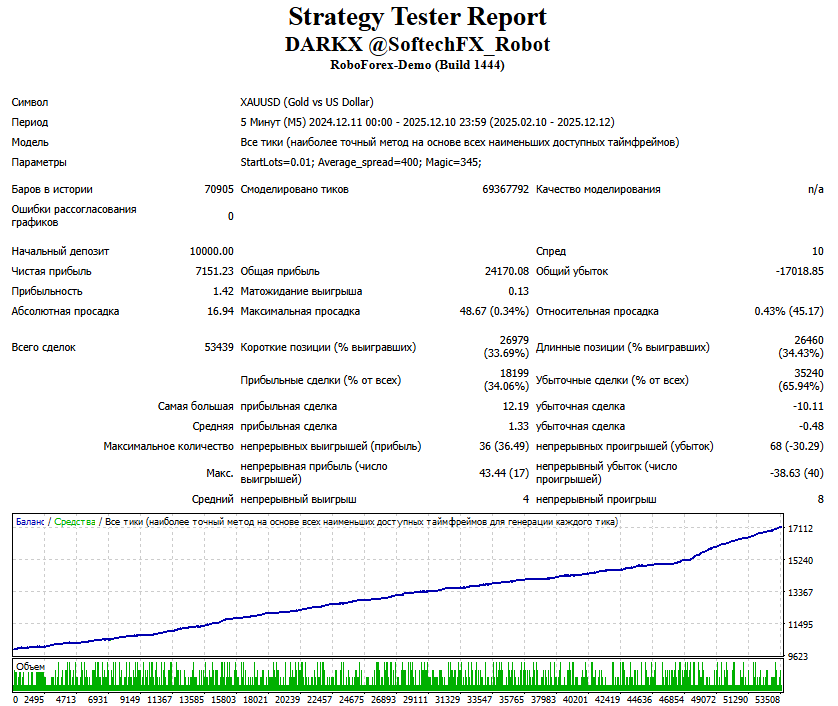
Task: Select the -0.48 average loss trade value
Action: [811, 426]
